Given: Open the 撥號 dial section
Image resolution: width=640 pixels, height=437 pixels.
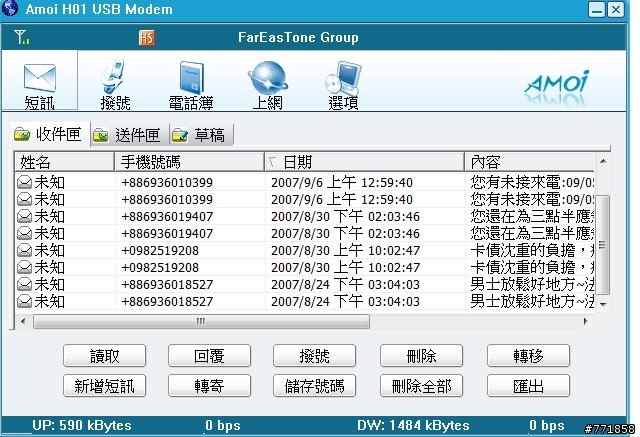Looking at the screenshot, I should (115, 86).
